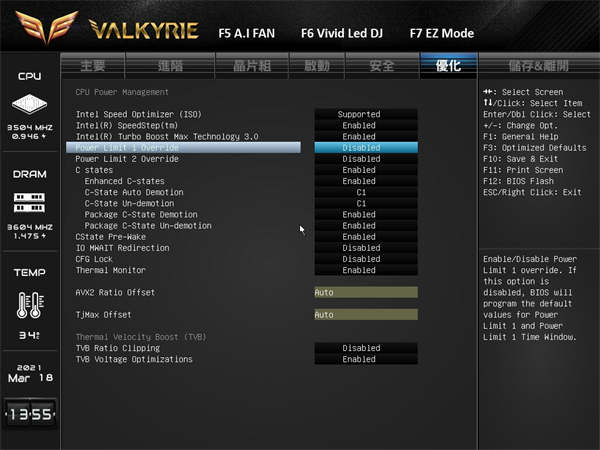
Task: Select CFG Lock label
Action: 94,259
